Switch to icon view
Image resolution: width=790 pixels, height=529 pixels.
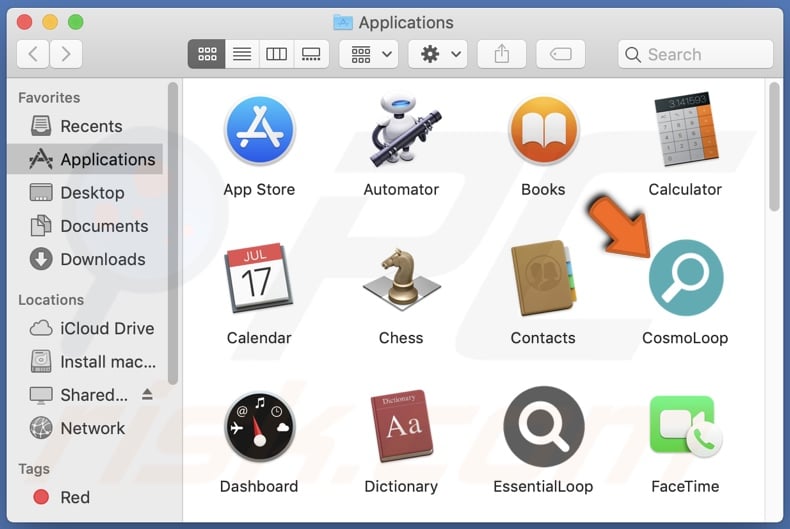pyautogui.click(x=207, y=54)
